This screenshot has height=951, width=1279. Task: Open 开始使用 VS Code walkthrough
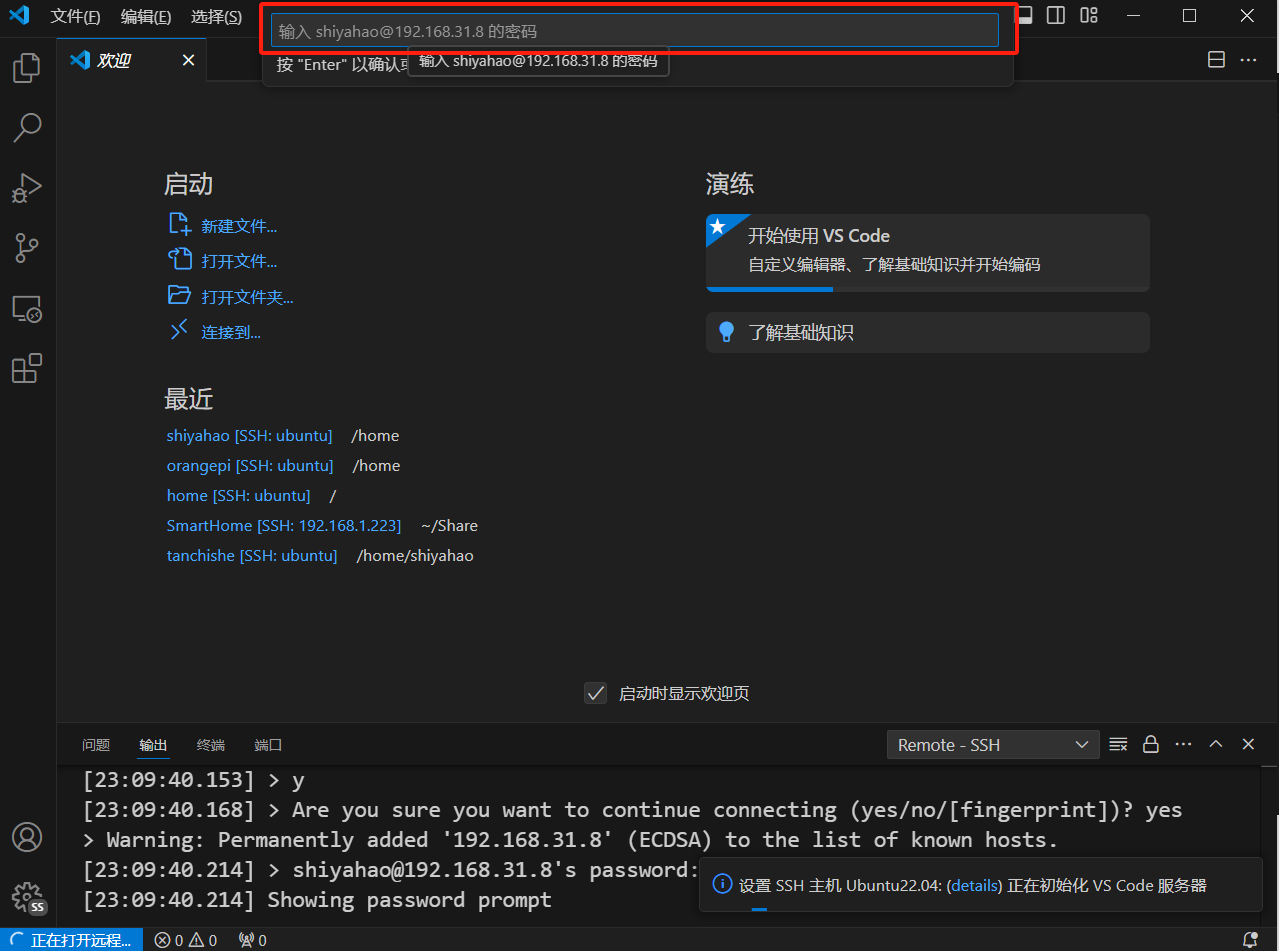tap(927, 252)
